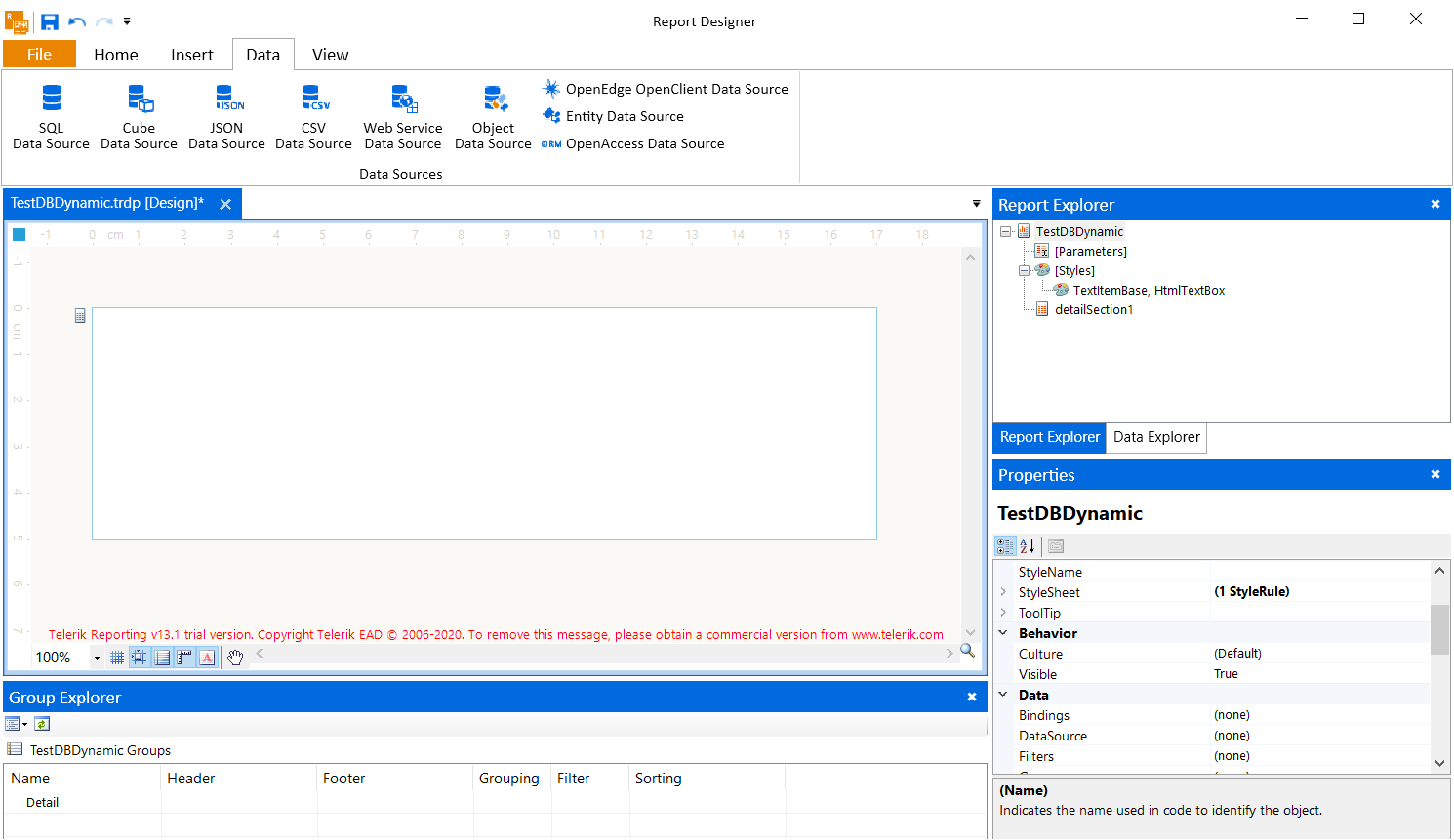Select [Parameters] in Report Explorer
This screenshot has height=840, width=1454.
(x=1090, y=252)
